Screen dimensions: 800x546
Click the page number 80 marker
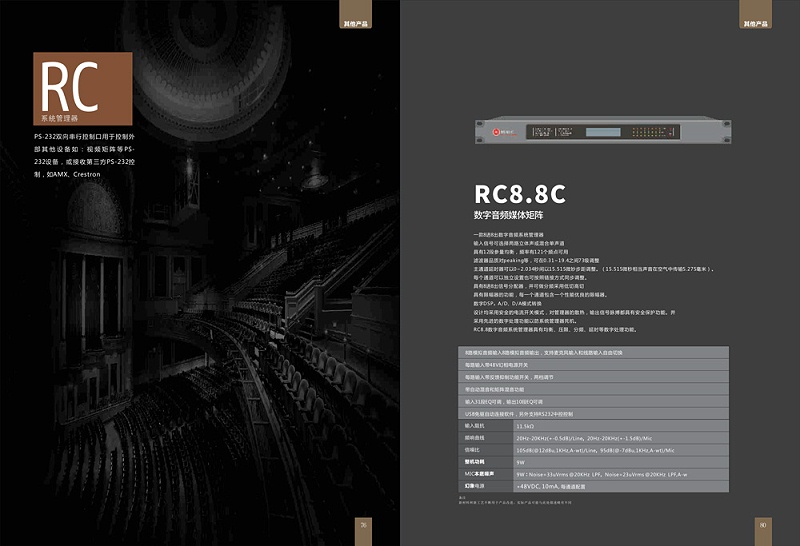762,526
